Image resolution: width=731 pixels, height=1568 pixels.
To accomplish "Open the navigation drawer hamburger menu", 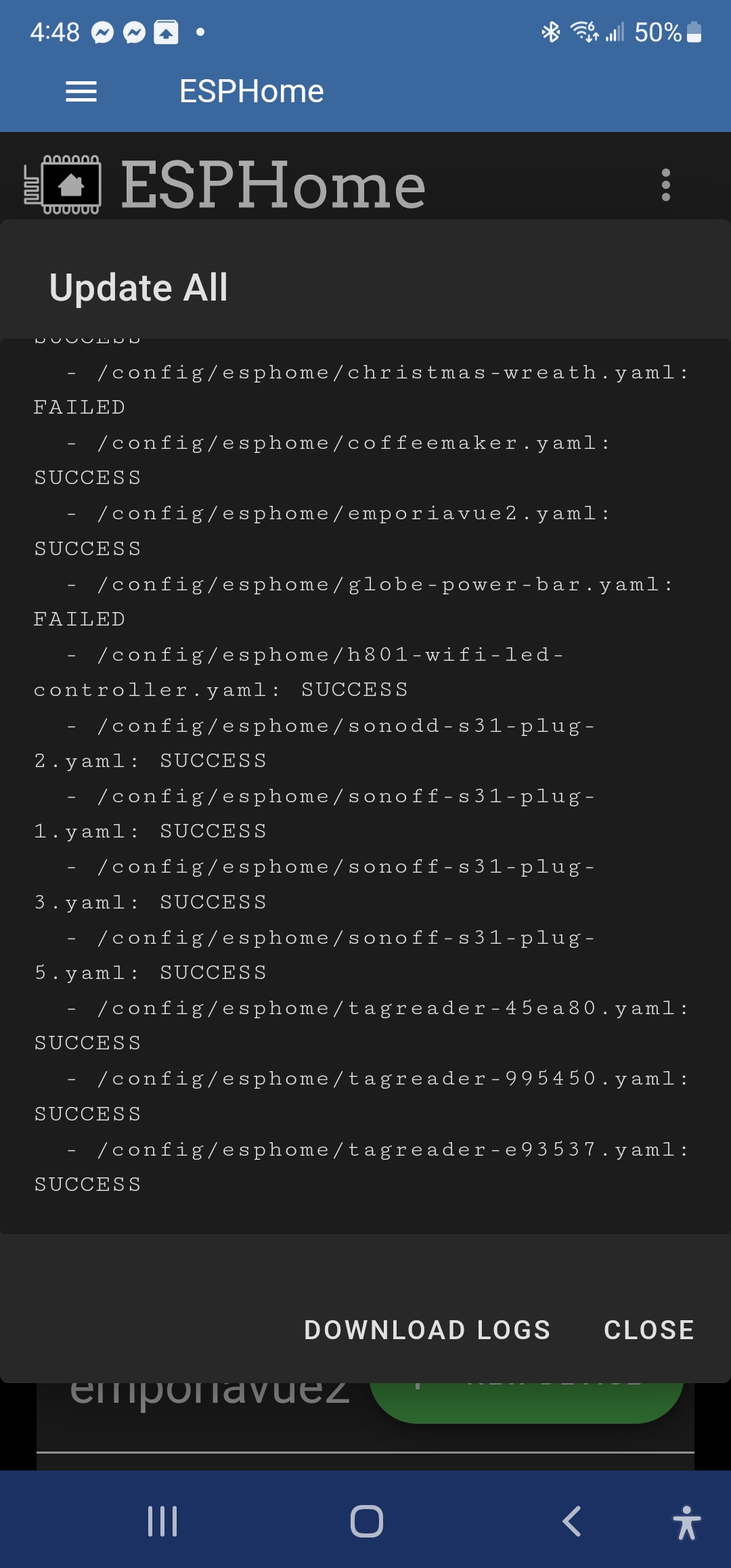I will point(81,91).
